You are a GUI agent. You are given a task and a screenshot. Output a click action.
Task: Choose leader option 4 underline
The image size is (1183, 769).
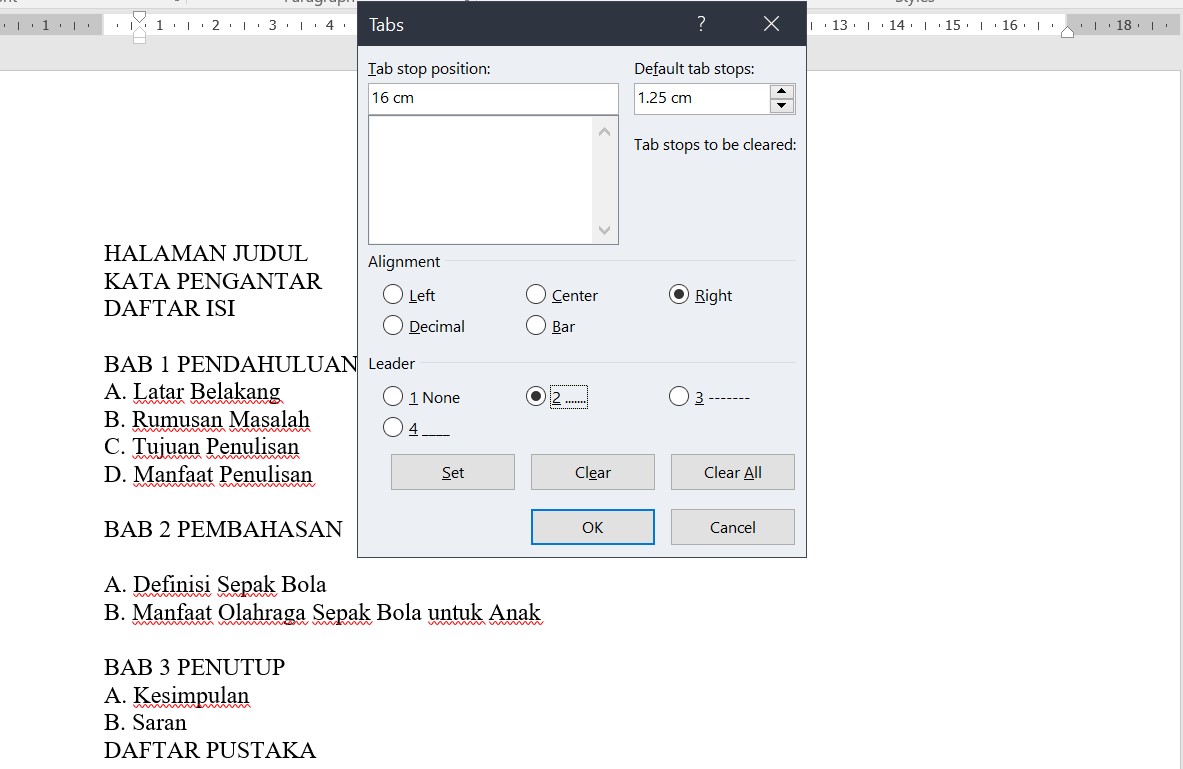393,427
